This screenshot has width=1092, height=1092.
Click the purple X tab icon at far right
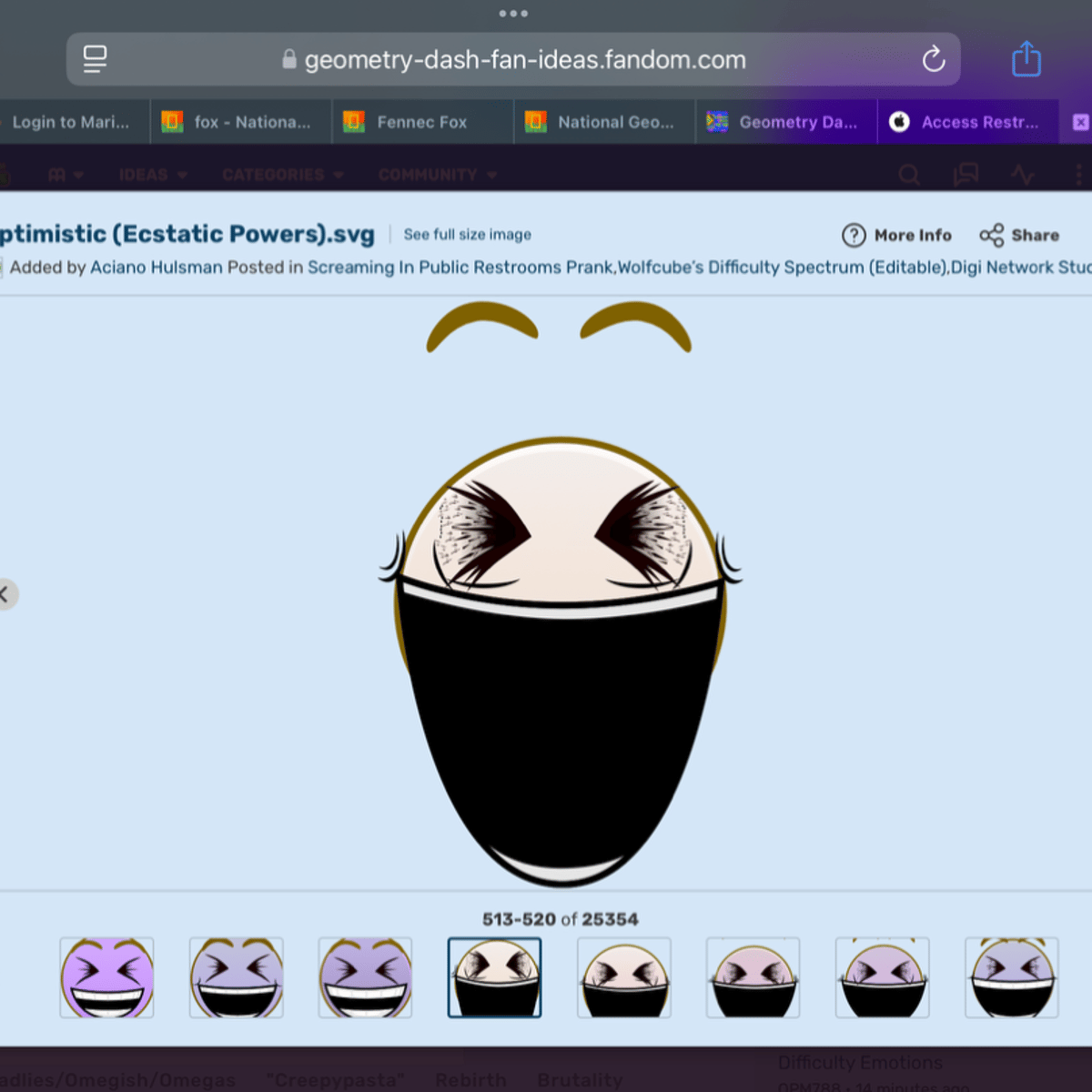[x=1080, y=122]
